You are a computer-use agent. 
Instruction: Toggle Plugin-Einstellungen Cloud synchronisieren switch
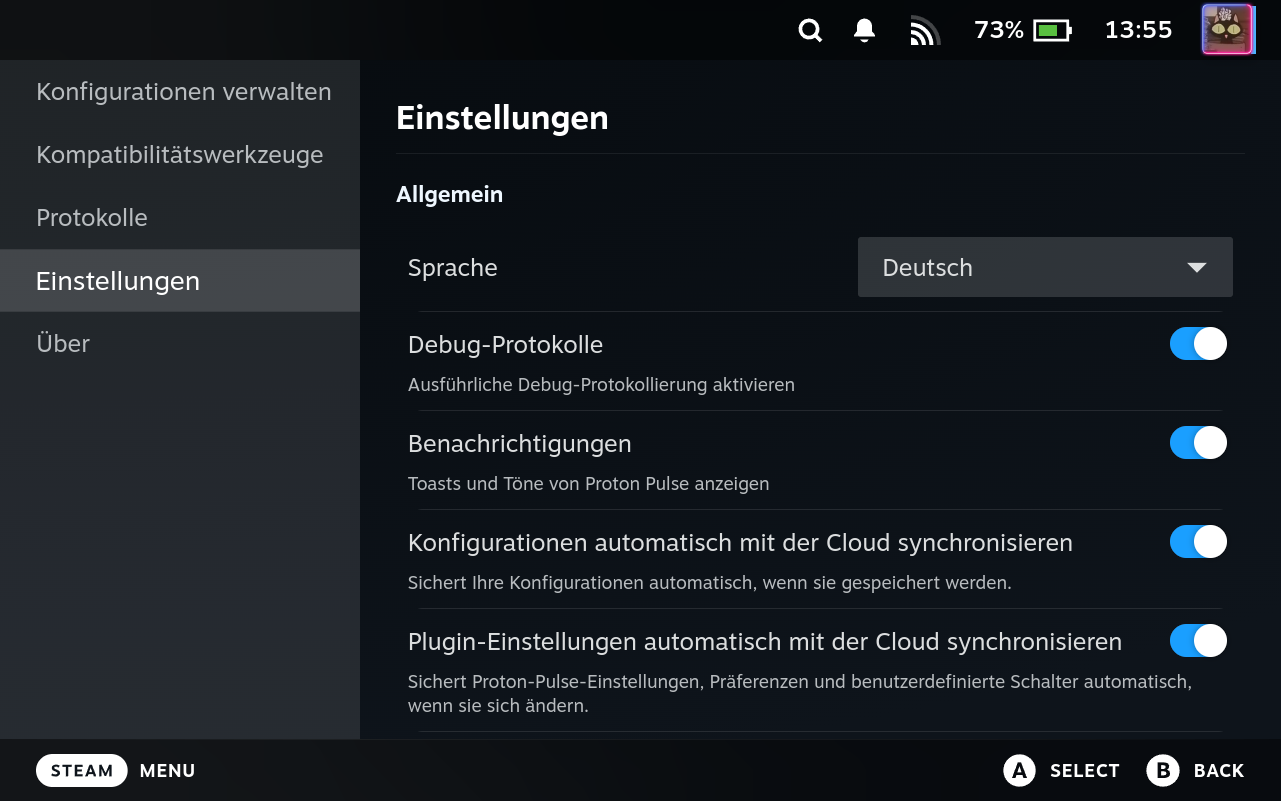[1198, 641]
